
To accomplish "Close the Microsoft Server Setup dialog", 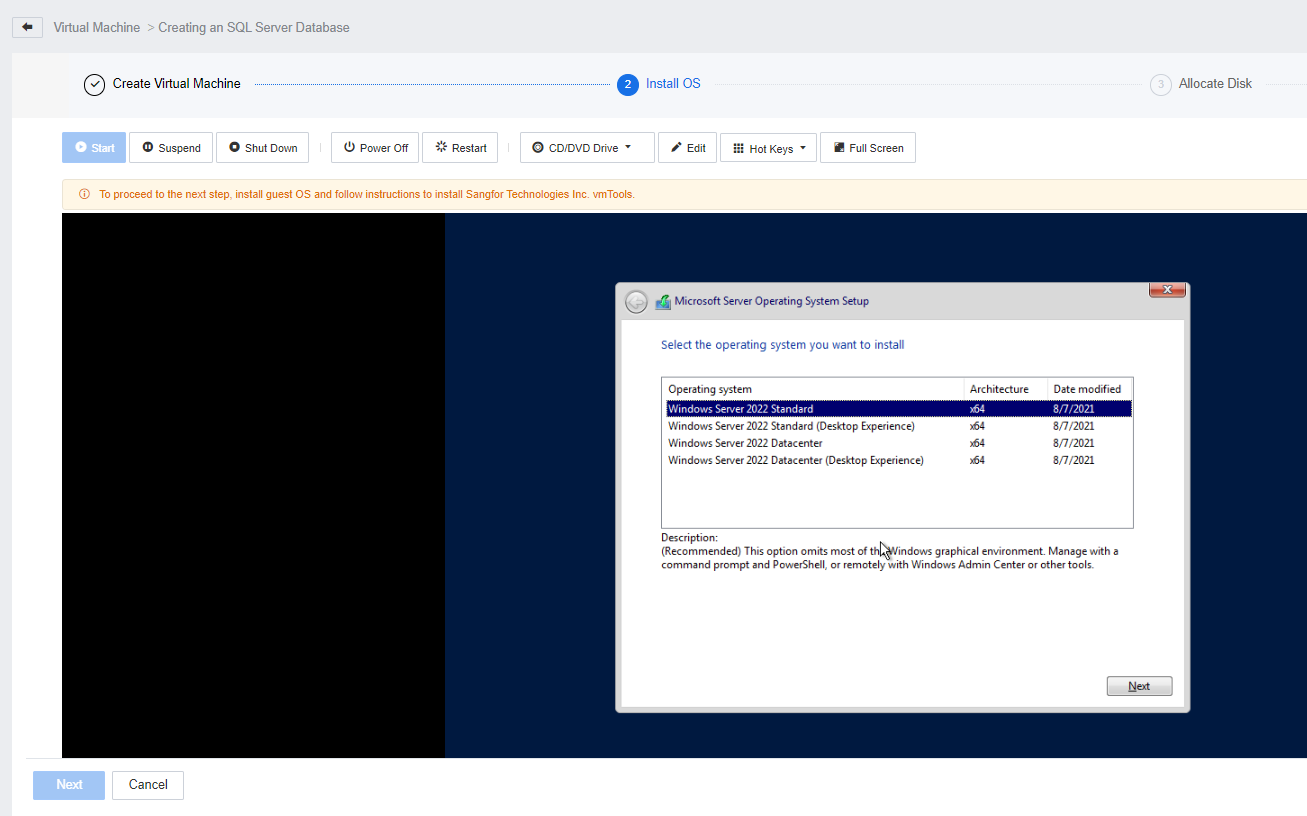I will point(1167,290).
